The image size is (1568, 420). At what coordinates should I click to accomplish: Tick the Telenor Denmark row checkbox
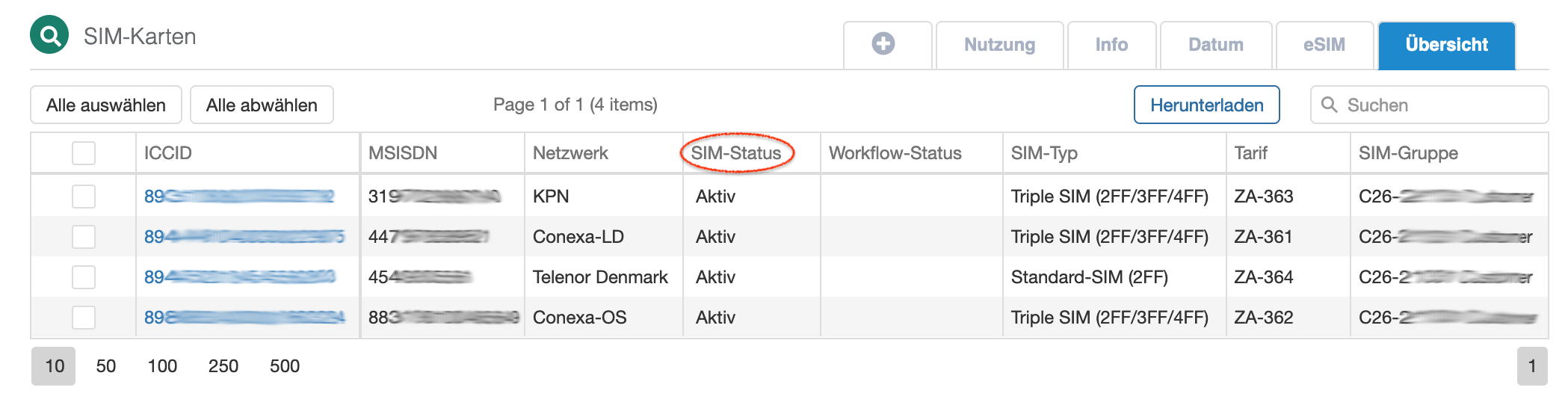(x=84, y=277)
